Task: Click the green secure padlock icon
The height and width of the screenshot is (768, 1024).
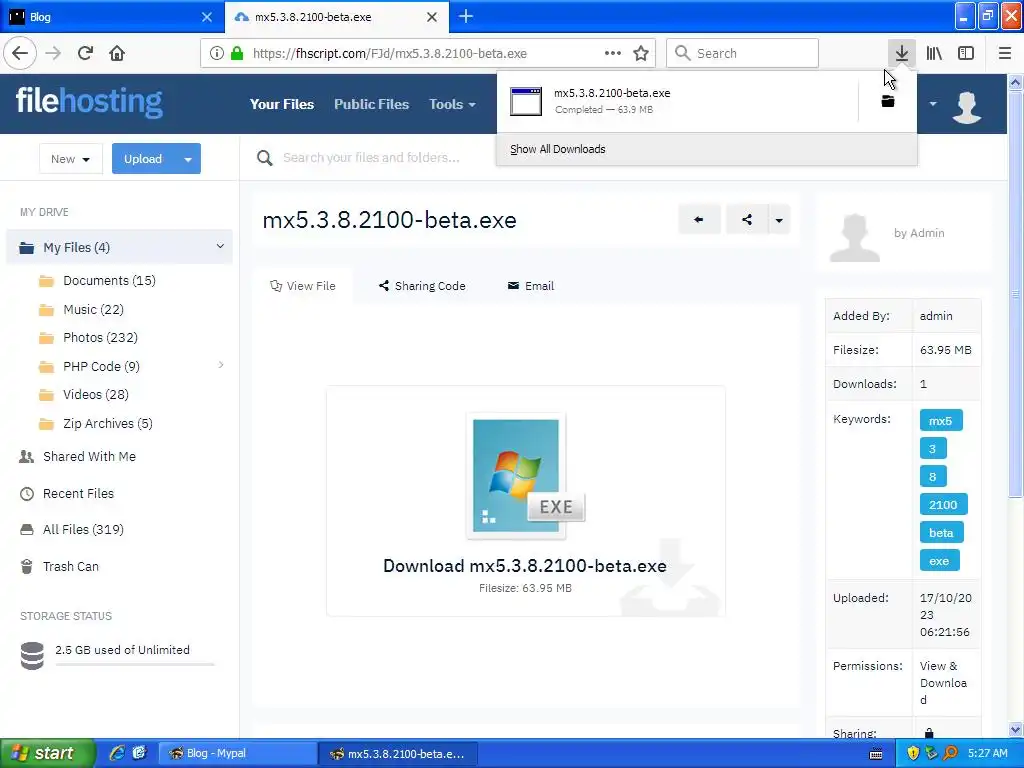Action: point(237,53)
